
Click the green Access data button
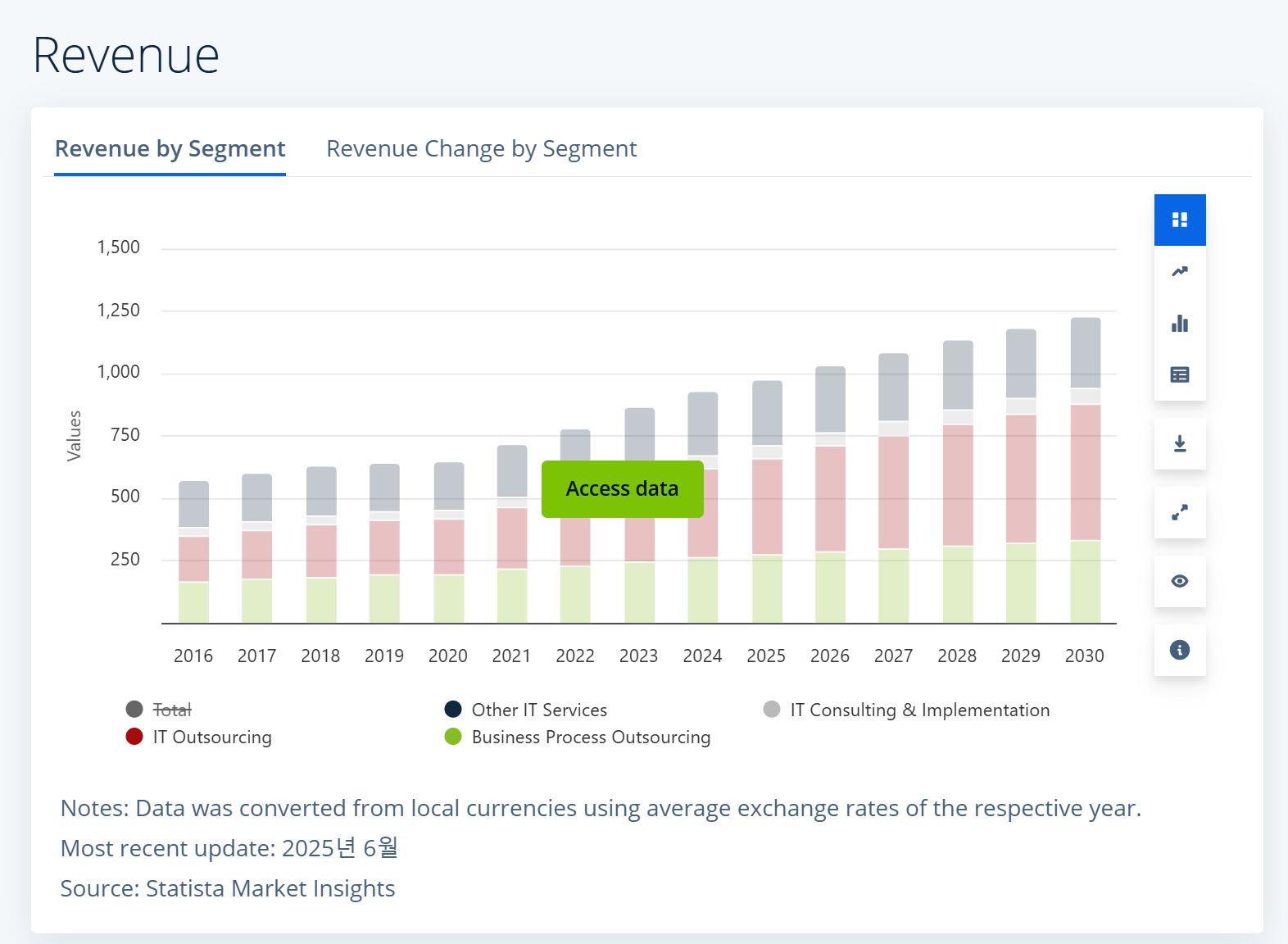(x=622, y=489)
